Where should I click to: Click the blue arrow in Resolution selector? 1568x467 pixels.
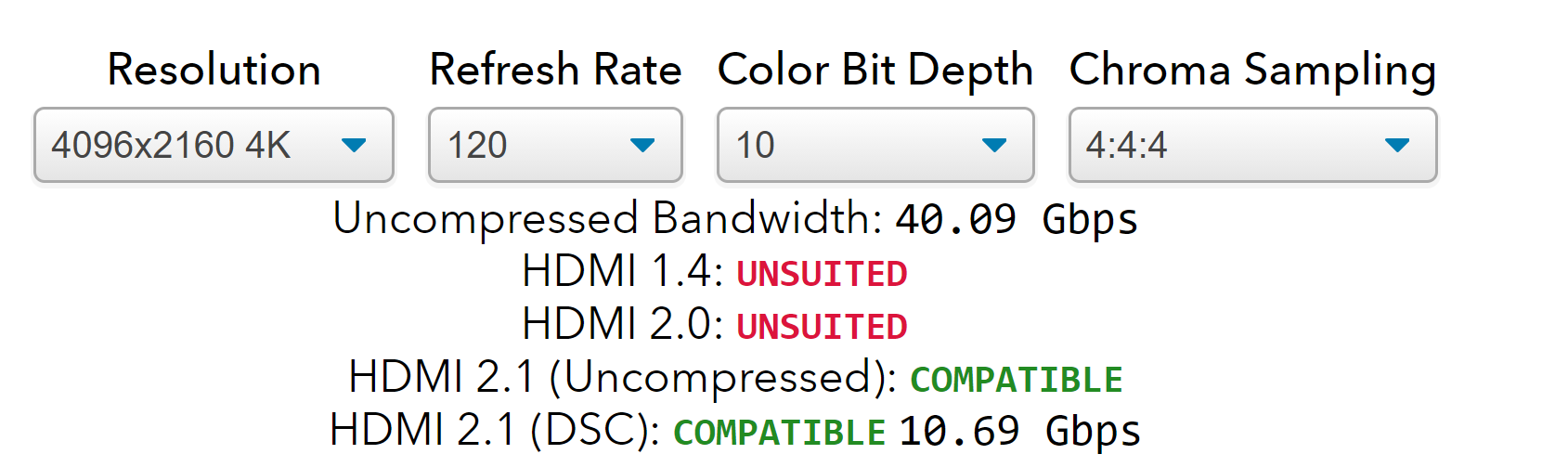click(x=354, y=145)
